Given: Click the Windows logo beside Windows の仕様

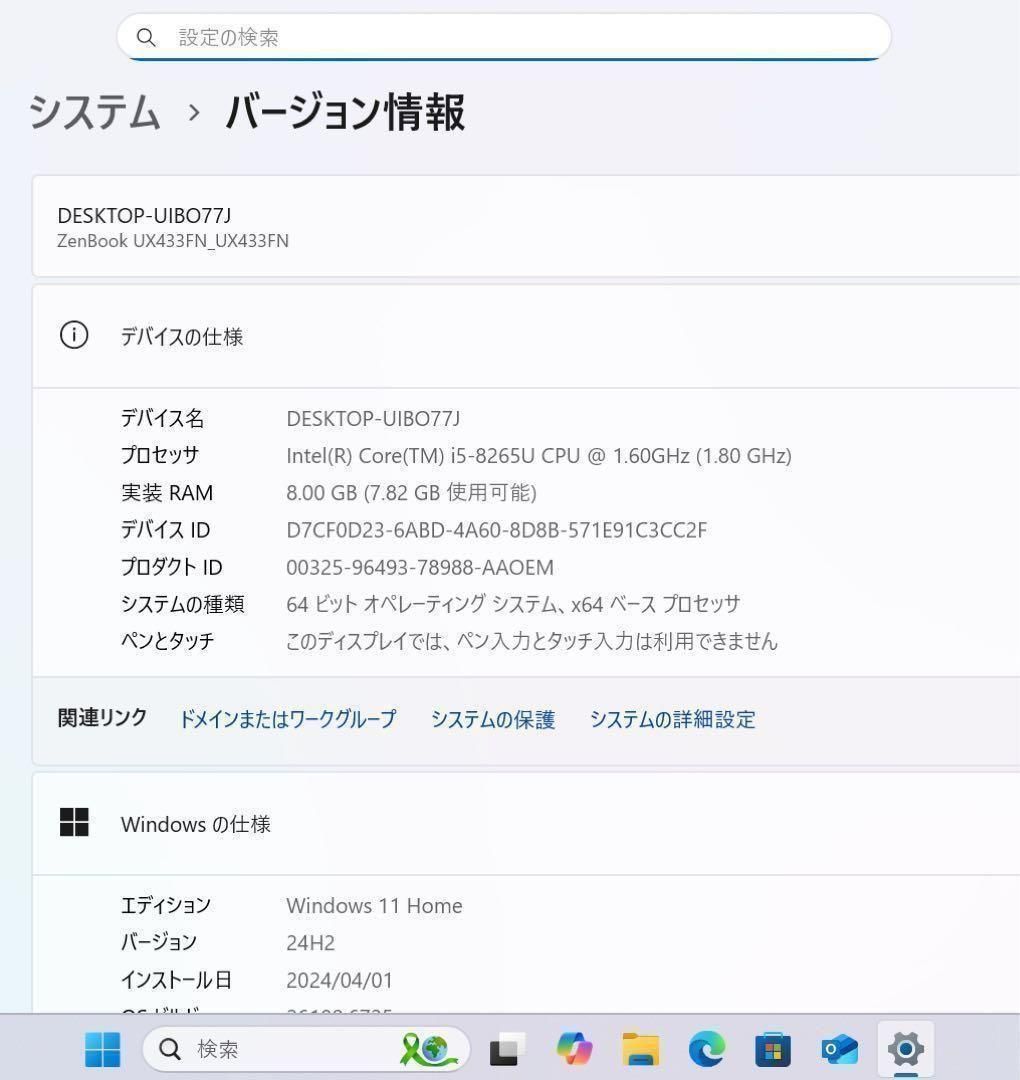Looking at the screenshot, I should pos(74,822).
